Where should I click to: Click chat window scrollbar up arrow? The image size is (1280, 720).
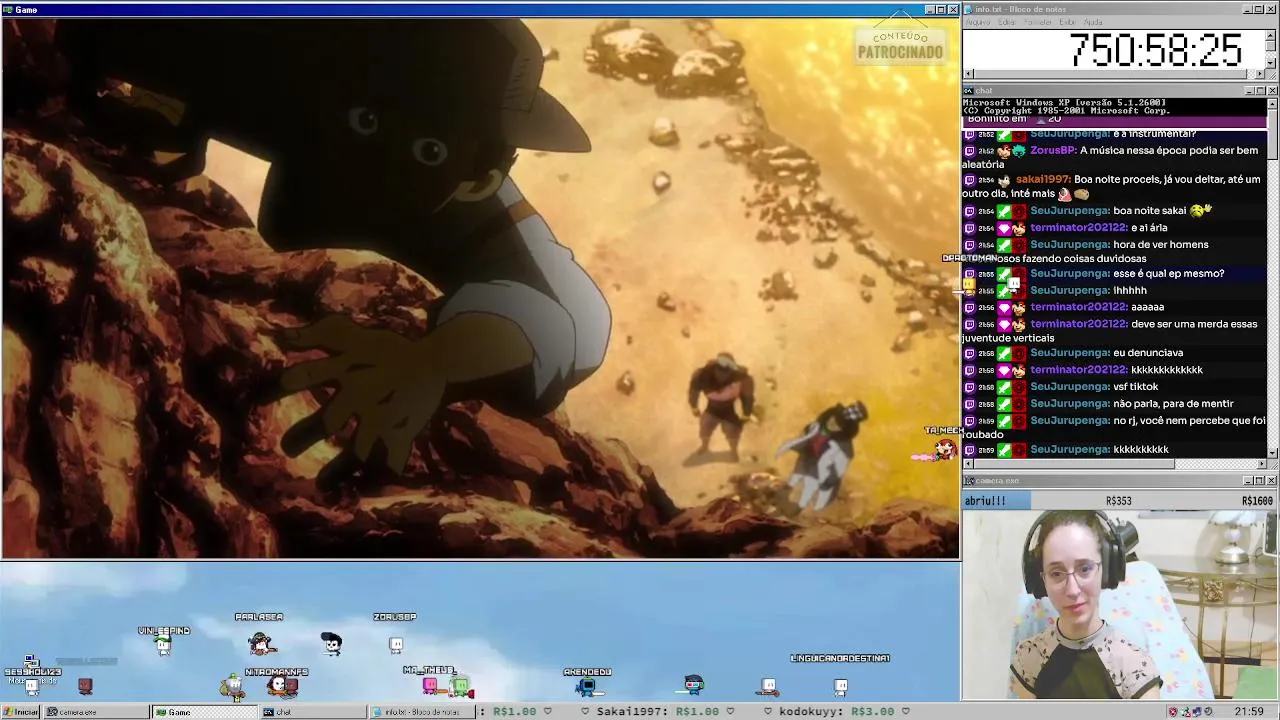1272,104
